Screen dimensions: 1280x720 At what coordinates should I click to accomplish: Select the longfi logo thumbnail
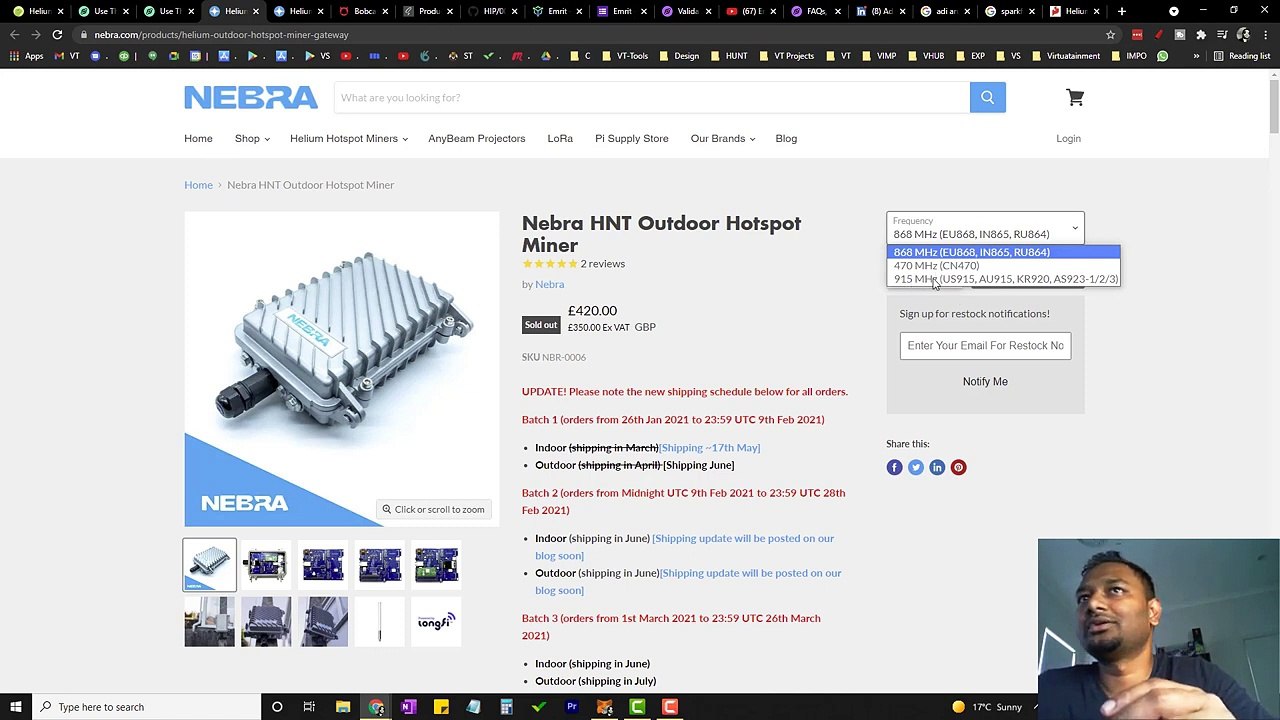click(x=436, y=621)
